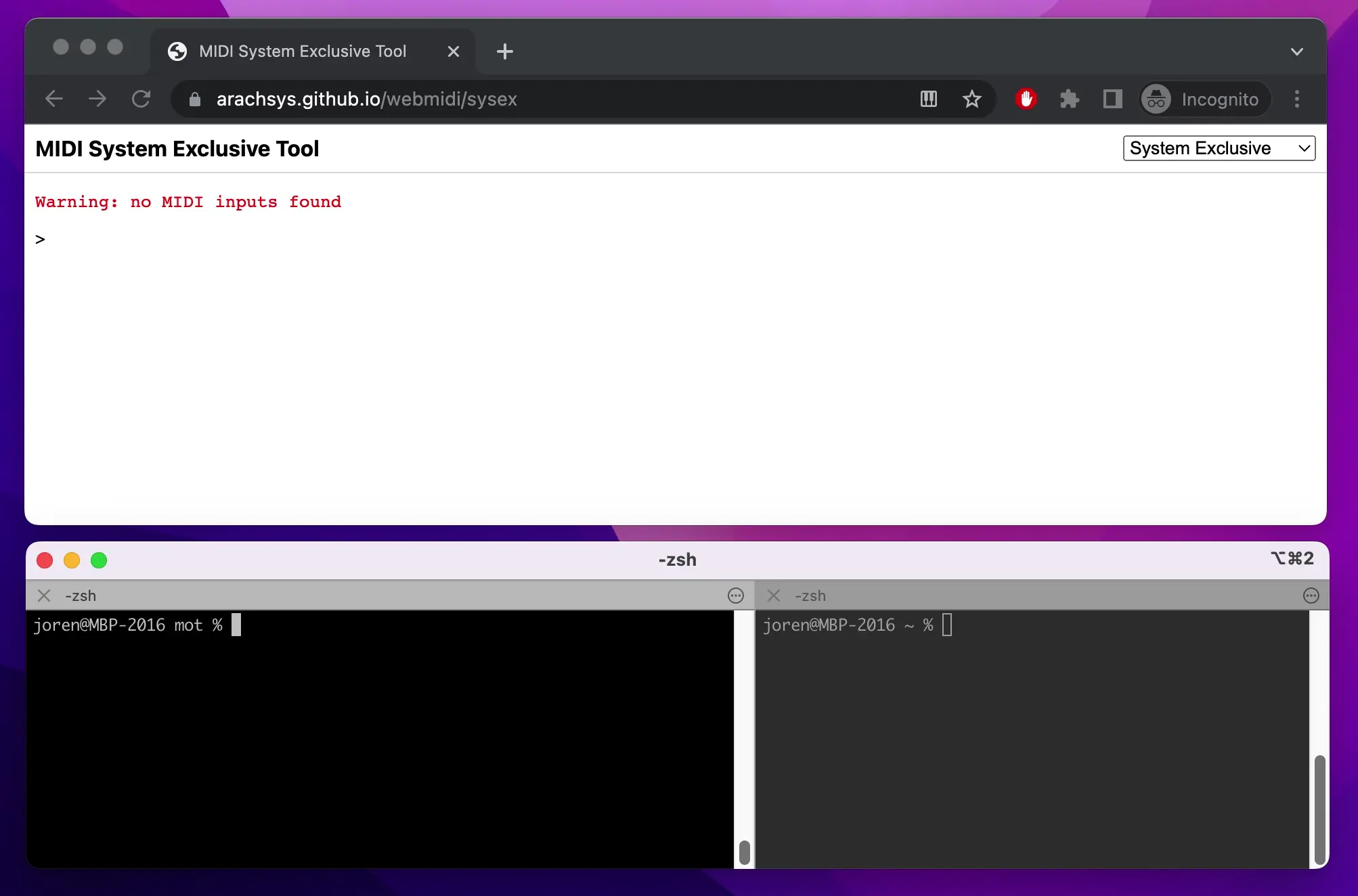Open the extensions puzzle-piece icon
1358x896 pixels.
1070,99
